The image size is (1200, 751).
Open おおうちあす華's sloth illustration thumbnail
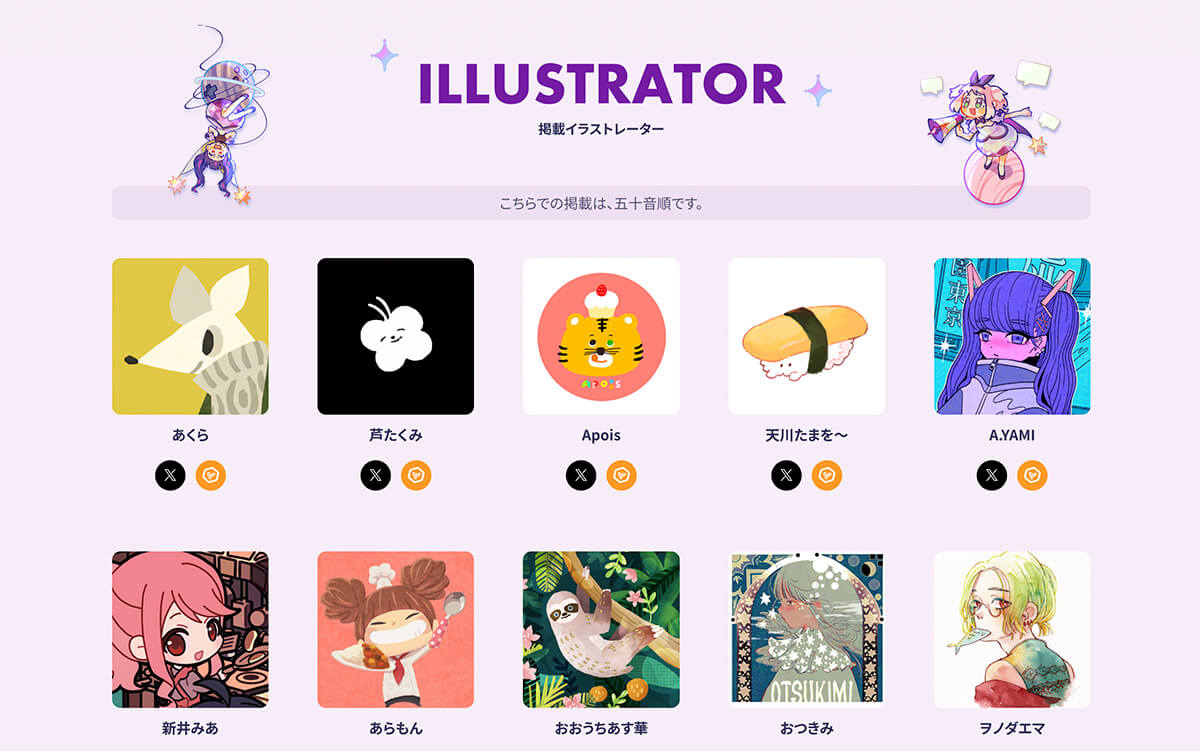point(601,630)
